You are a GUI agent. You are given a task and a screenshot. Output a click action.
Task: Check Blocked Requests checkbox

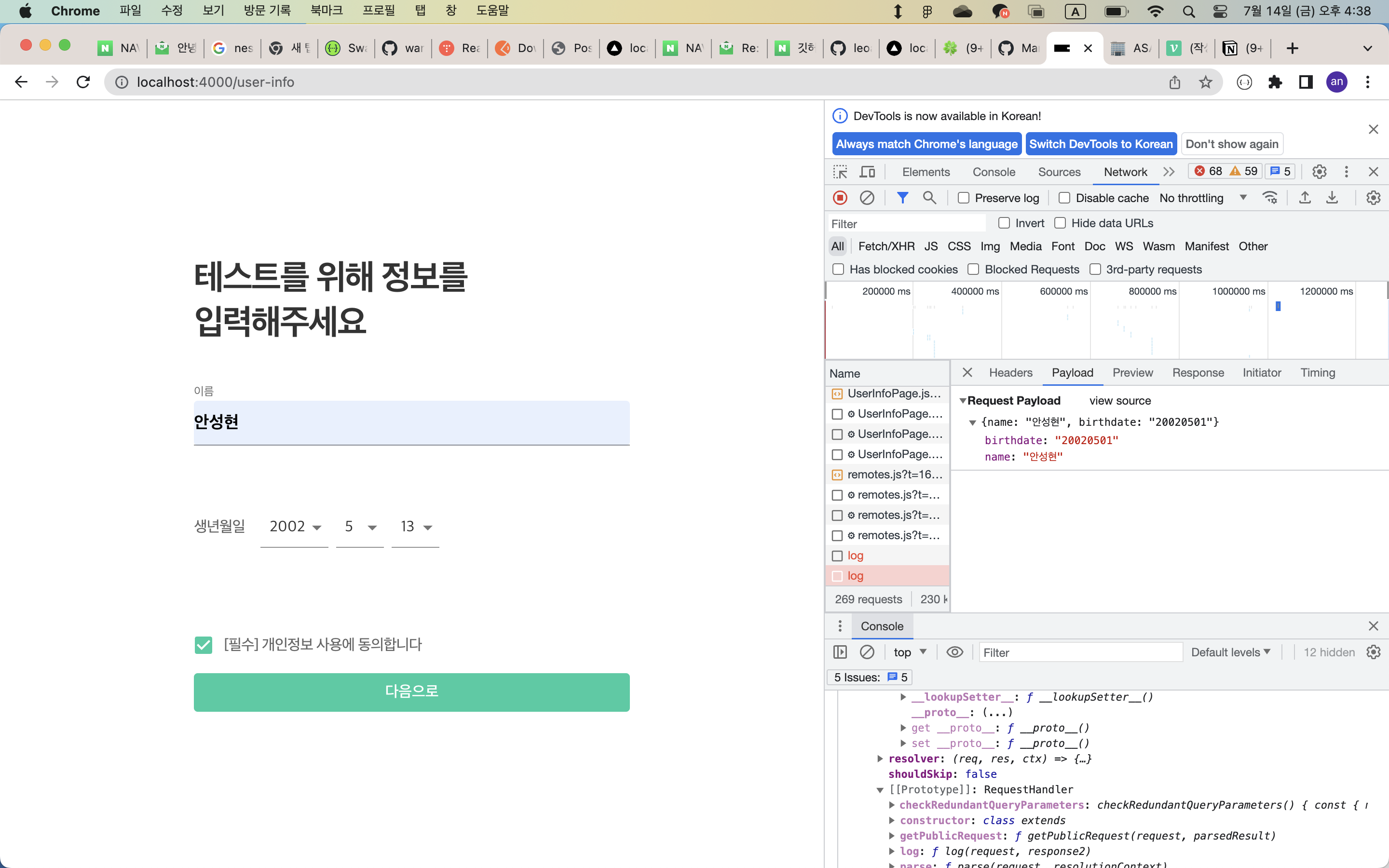click(x=973, y=269)
